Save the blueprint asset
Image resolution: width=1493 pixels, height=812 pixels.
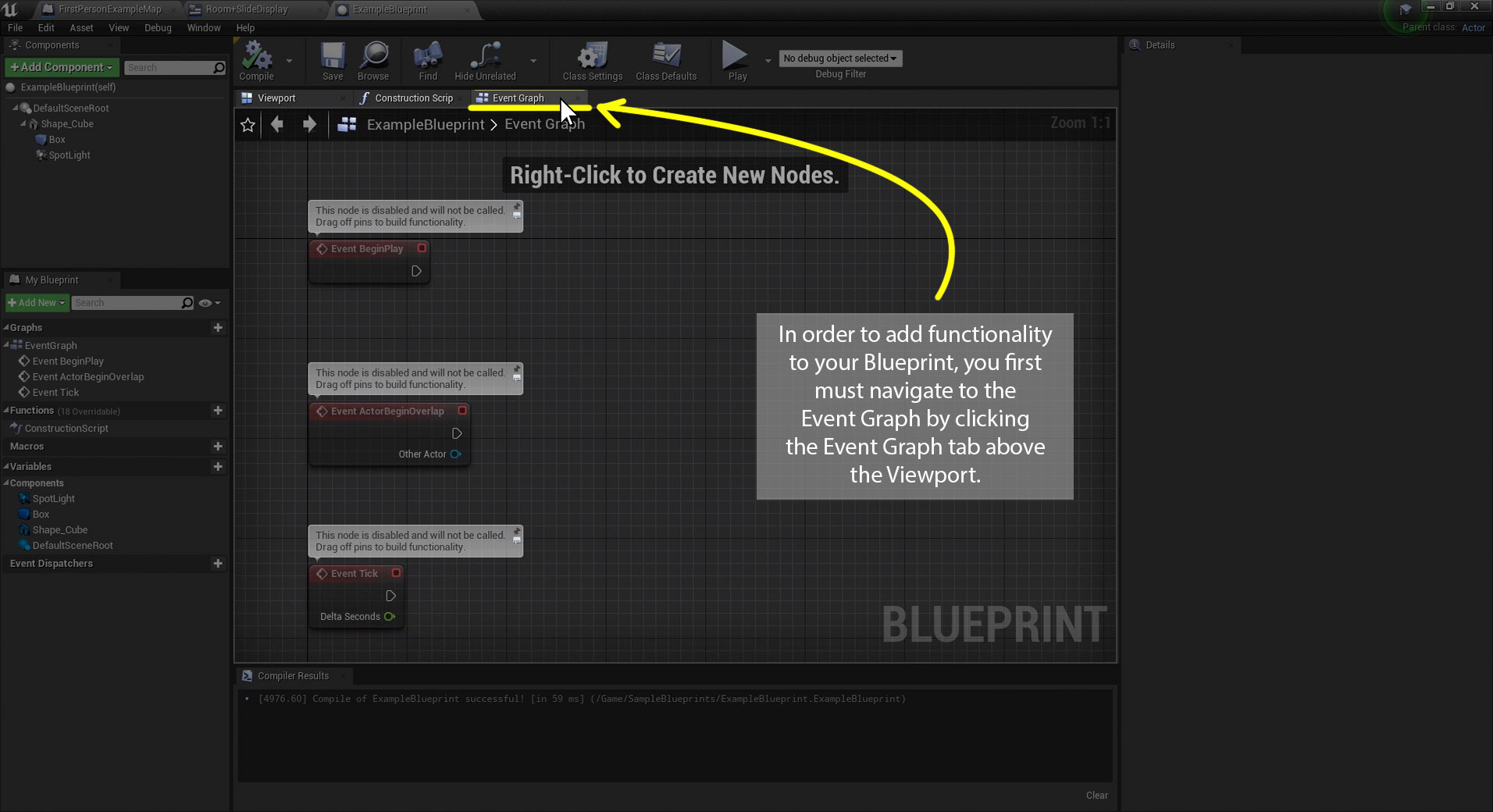(333, 61)
